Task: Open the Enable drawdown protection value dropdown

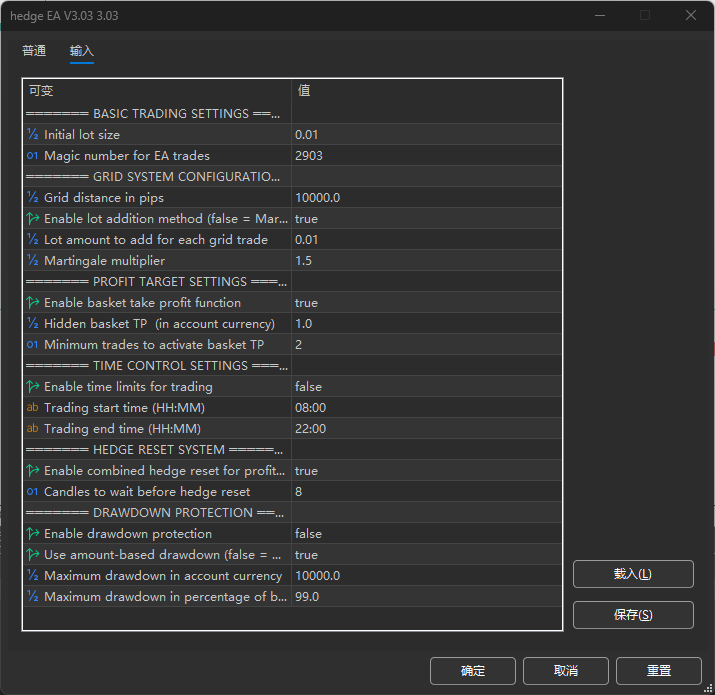Action: [426, 534]
